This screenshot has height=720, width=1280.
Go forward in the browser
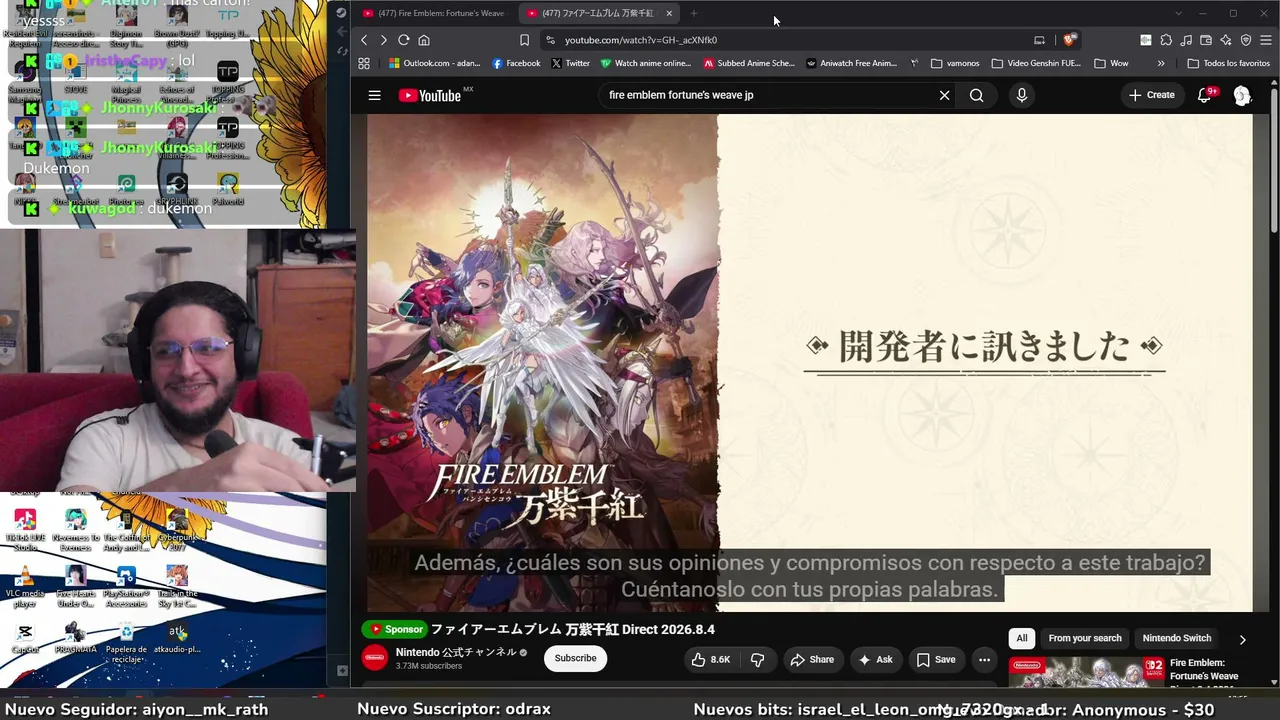click(383, 40)
